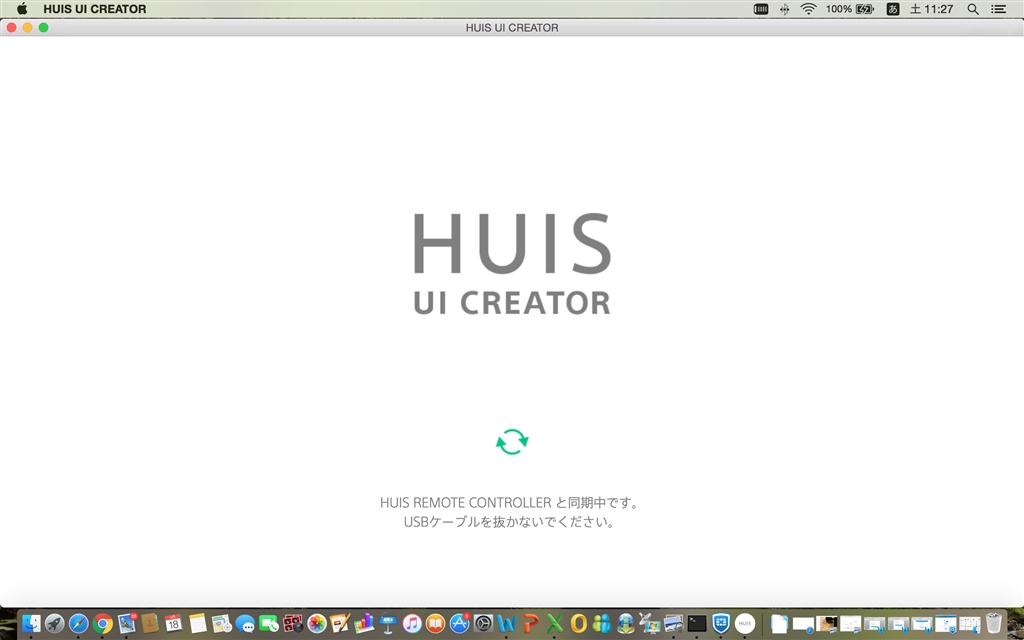This screenshot has height=640, width=1024.
Task: Launch Microsoft PowerPoint from the Dock
Action: pyautogui.click(x=530, y=624)
